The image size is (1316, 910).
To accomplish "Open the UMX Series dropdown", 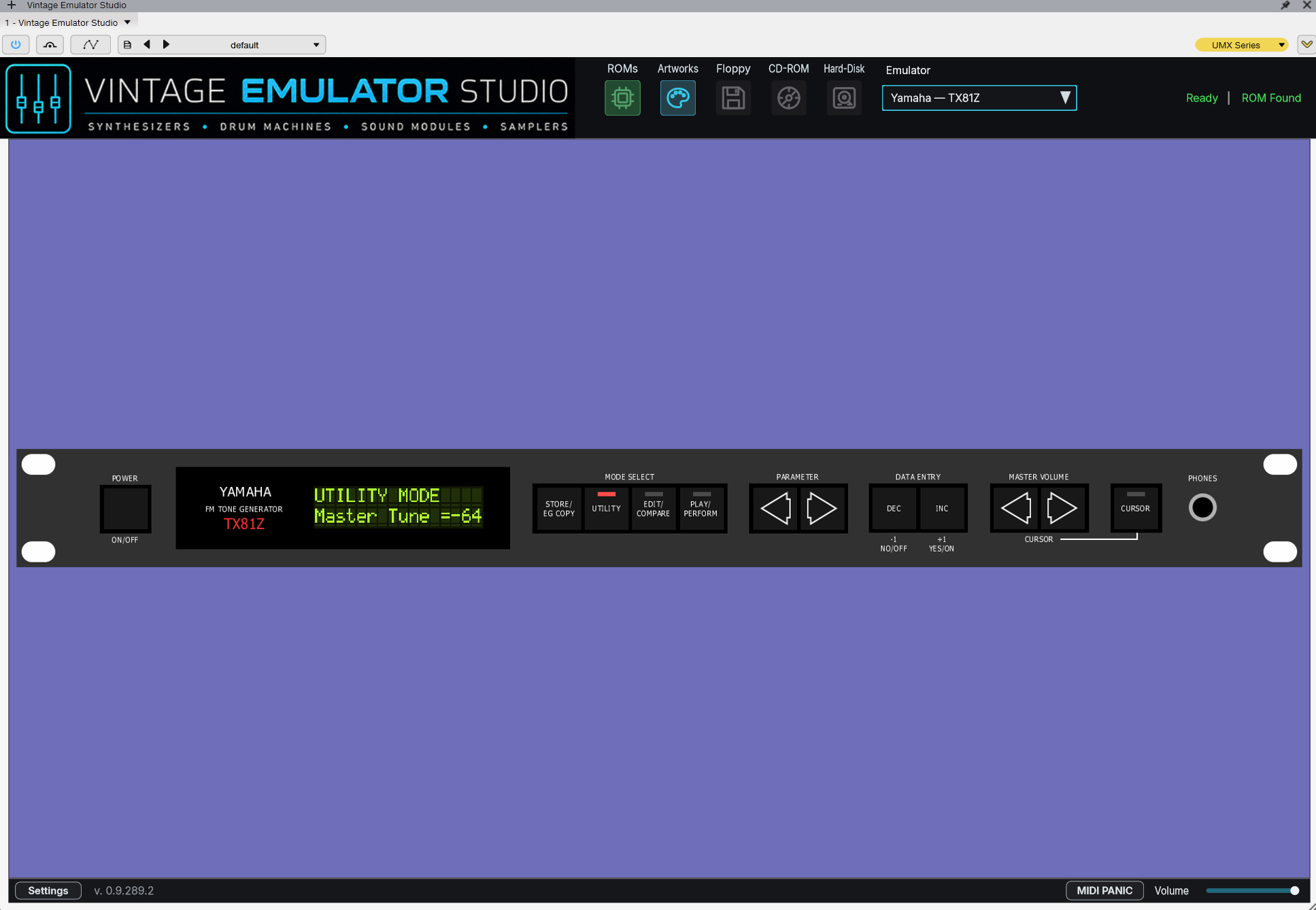I will point(1241,45).
